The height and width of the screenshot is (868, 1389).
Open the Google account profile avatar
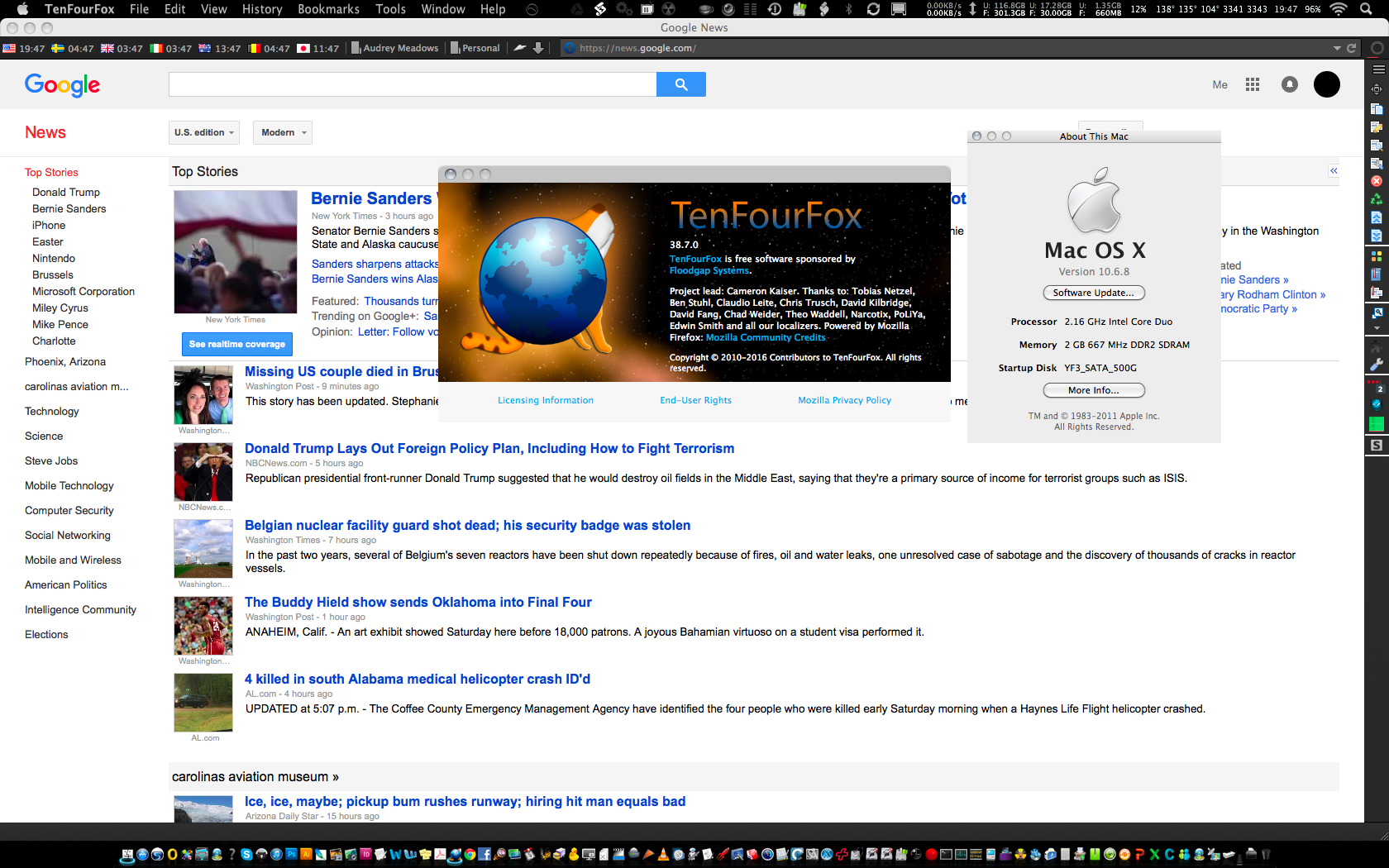click(x=1327, y=84)
